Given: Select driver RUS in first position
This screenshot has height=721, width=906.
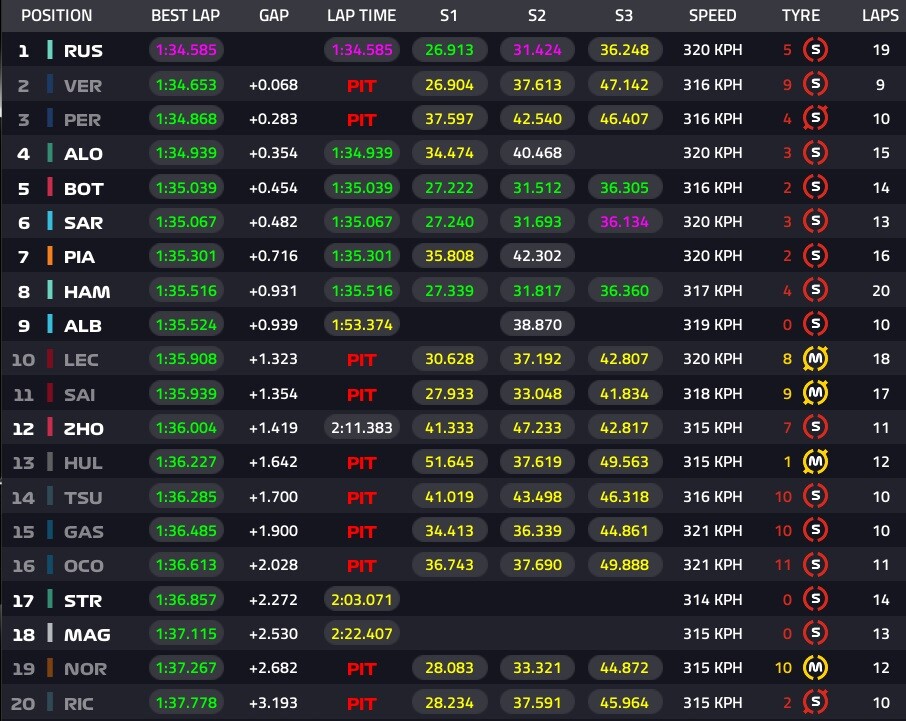Looking at the screenshot, I should (x=83, y=51).
